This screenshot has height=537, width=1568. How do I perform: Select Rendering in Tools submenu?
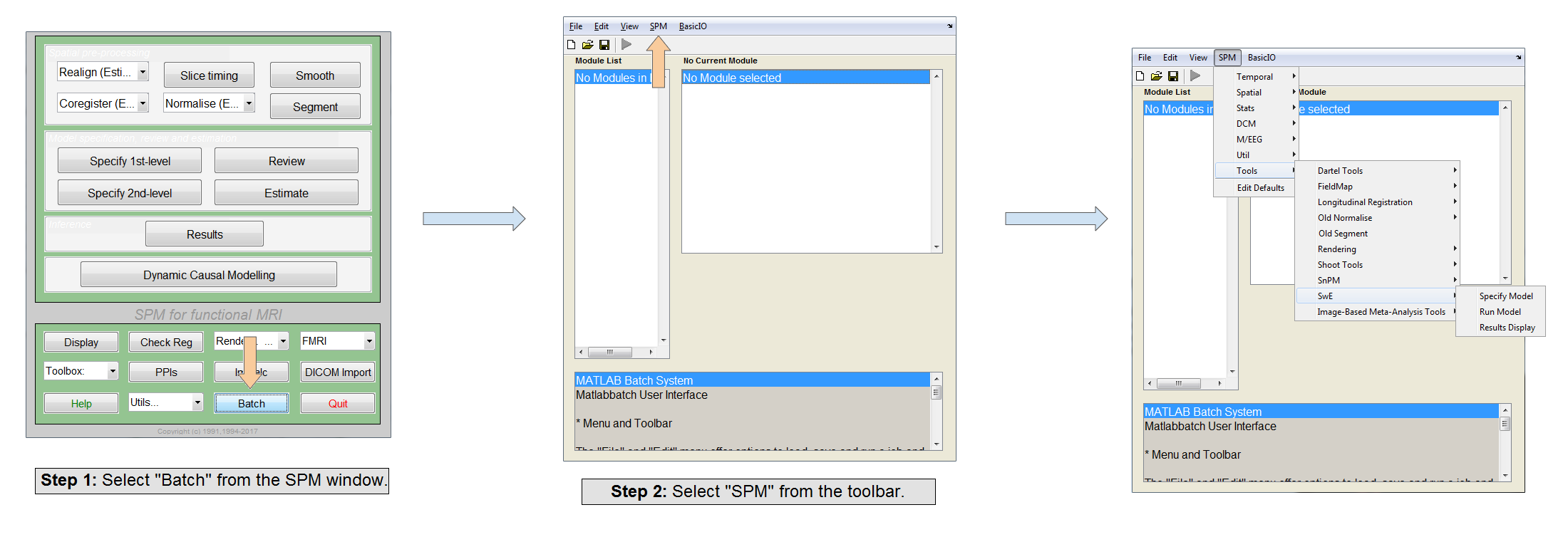point(1378,249)
